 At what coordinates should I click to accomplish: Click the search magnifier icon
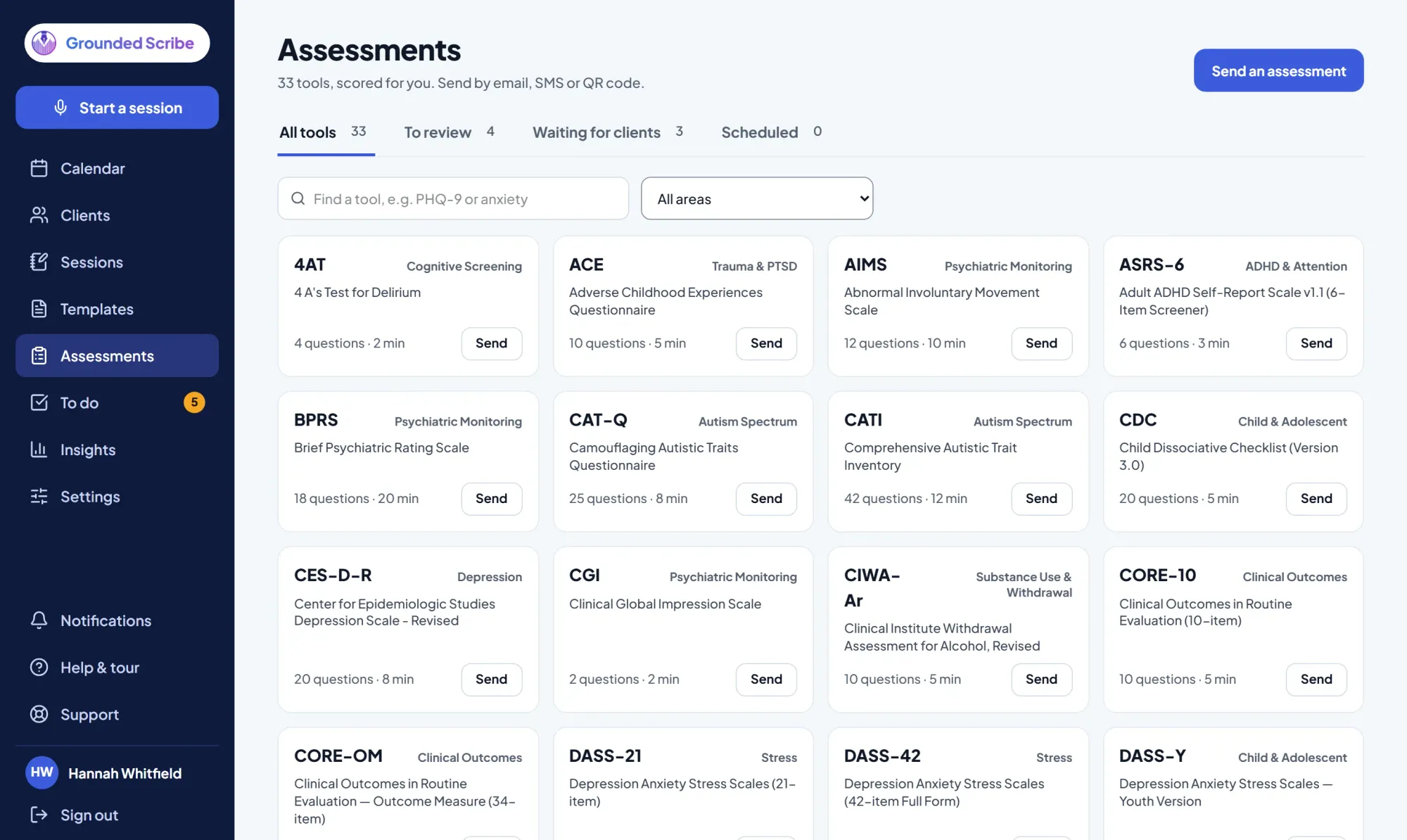tap(298, 198)
